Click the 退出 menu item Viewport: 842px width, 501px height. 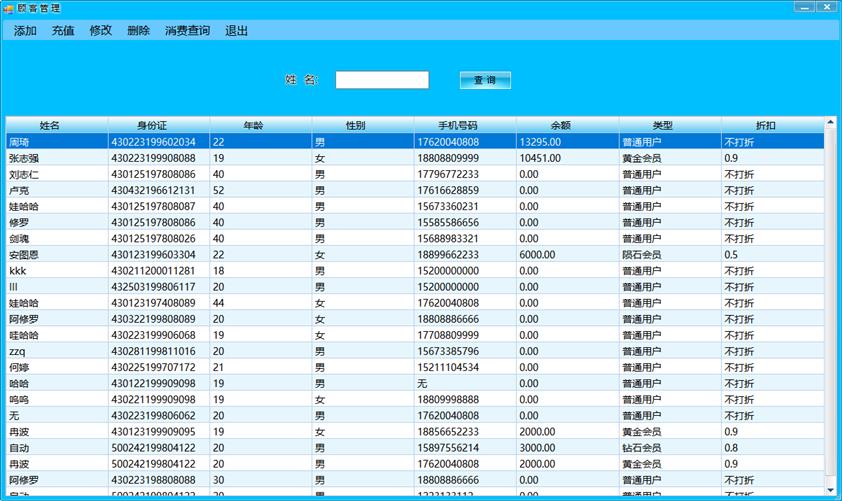[237, 31]
